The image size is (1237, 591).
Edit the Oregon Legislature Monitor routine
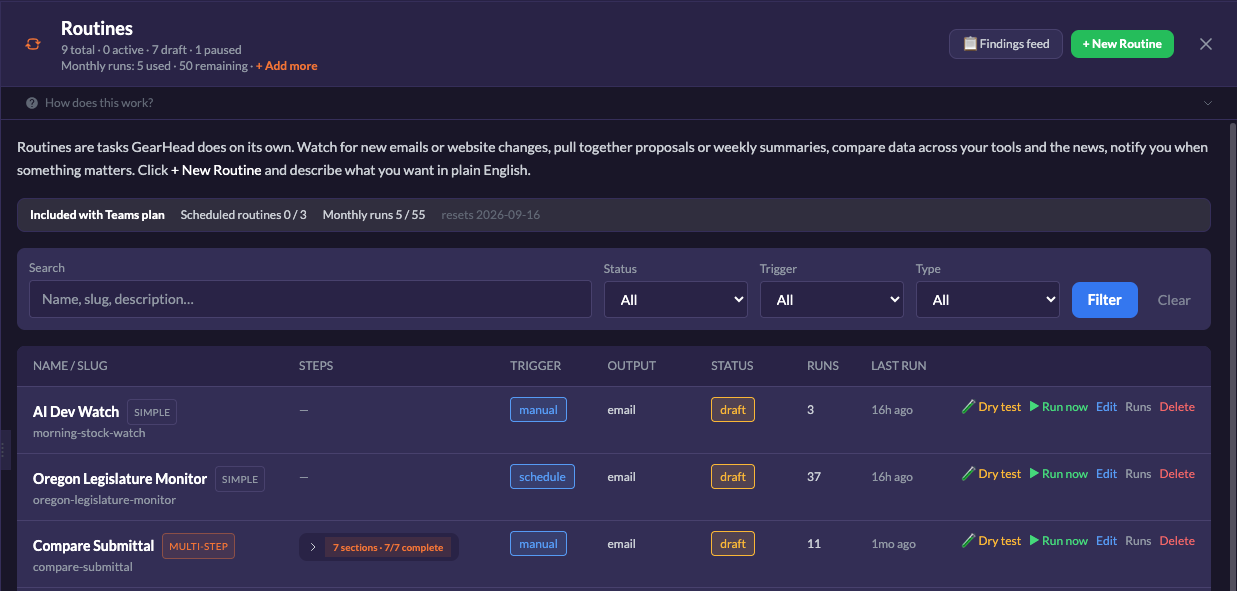(1106, 474)
